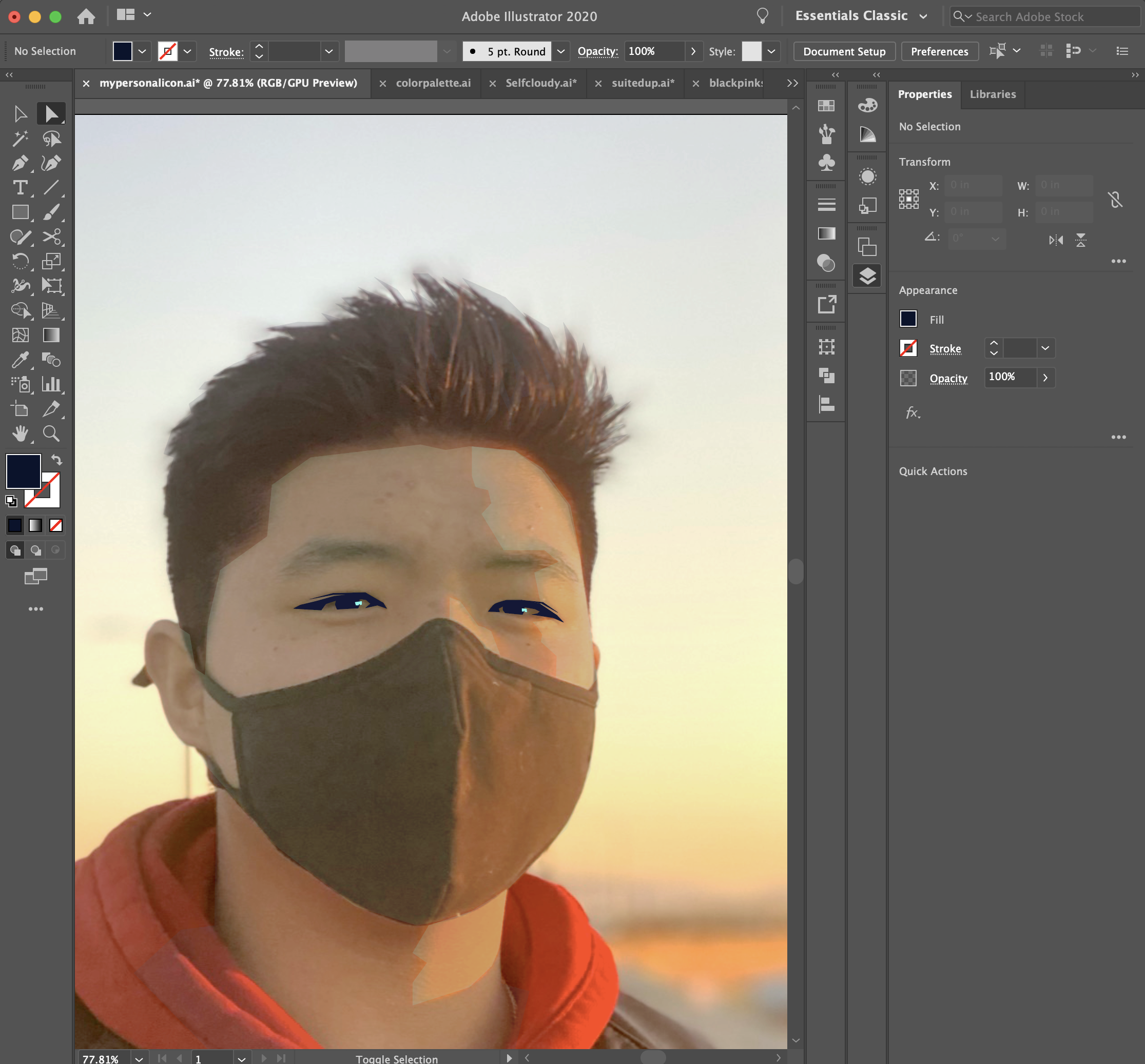Screen dimensions: 1145x1064
Task: Select the Zoom tool
Action: coord(51,434)
